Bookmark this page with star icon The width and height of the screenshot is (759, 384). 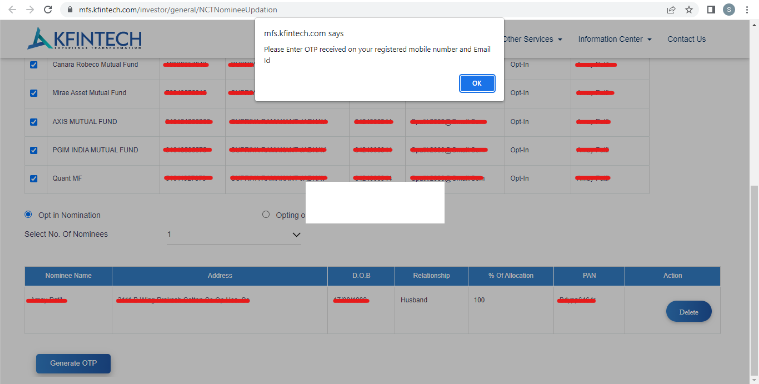pos(689,10)
